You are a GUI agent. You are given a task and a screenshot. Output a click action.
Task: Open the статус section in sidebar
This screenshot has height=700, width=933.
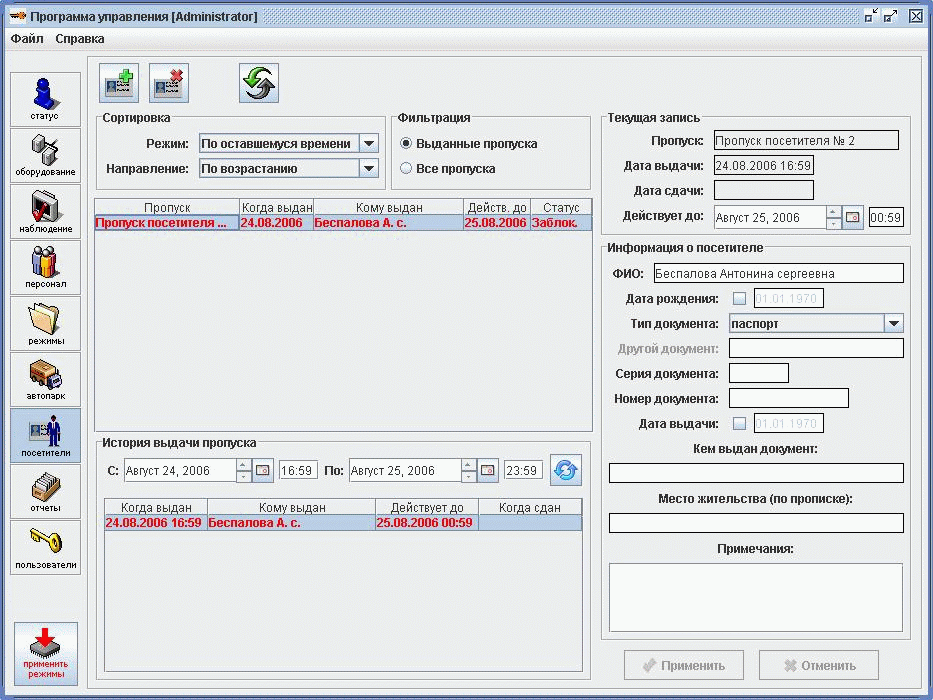click(45, 99)
